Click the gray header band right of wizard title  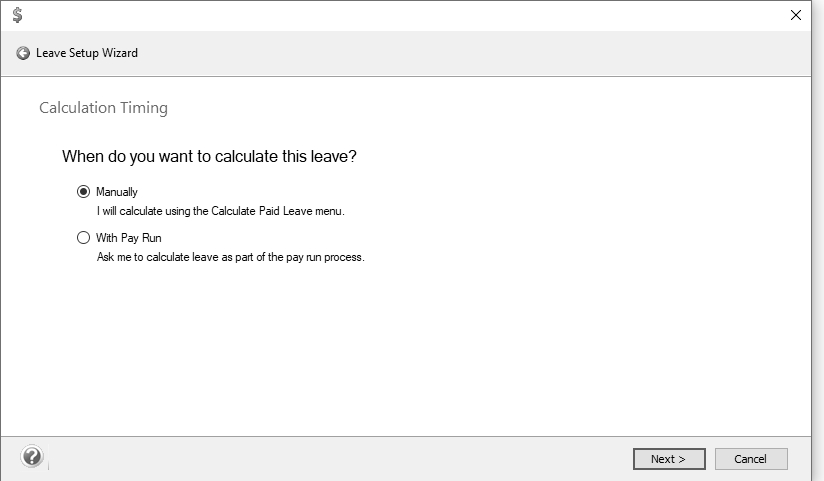tap(473, 53)
